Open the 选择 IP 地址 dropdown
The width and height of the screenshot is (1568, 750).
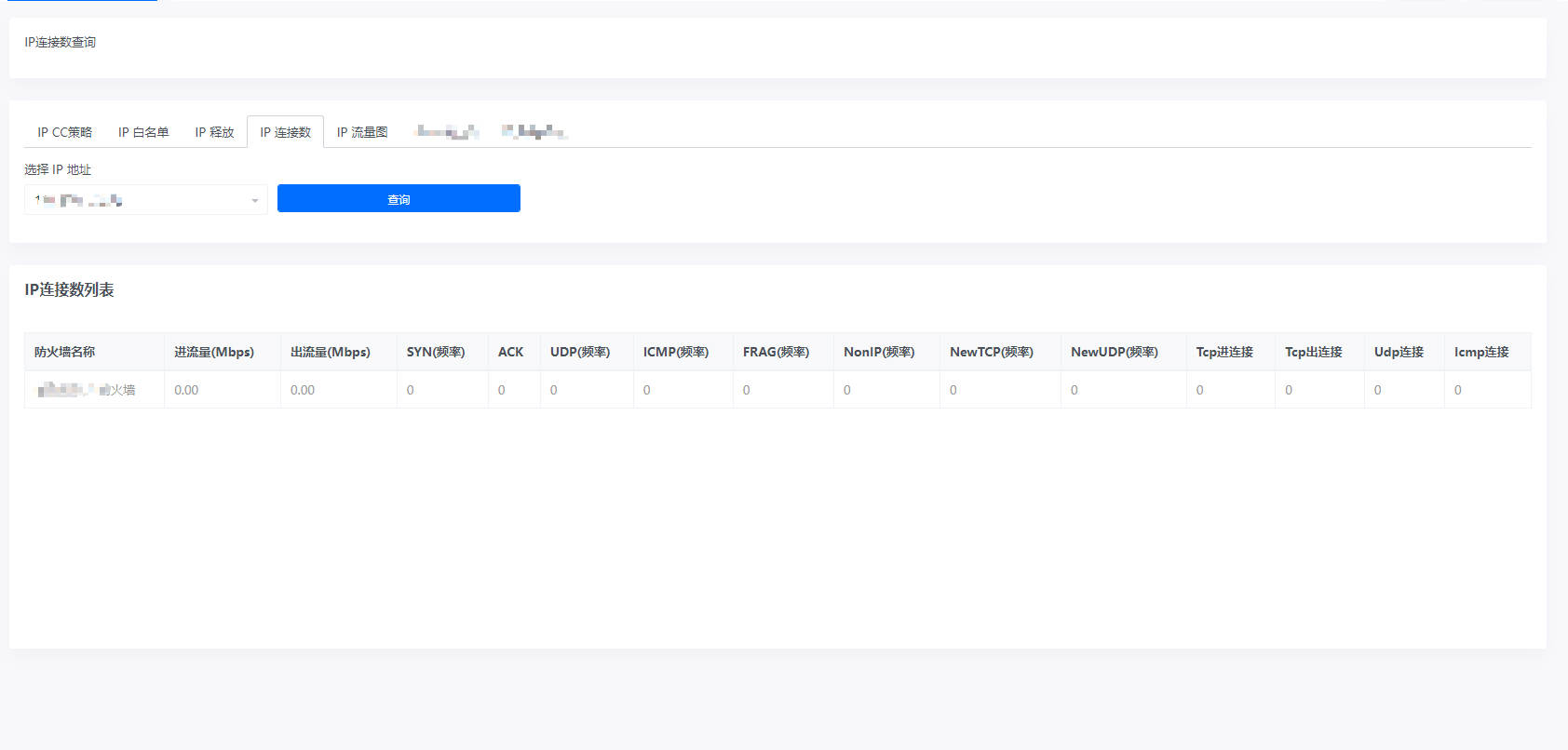(x=146, y=199)
